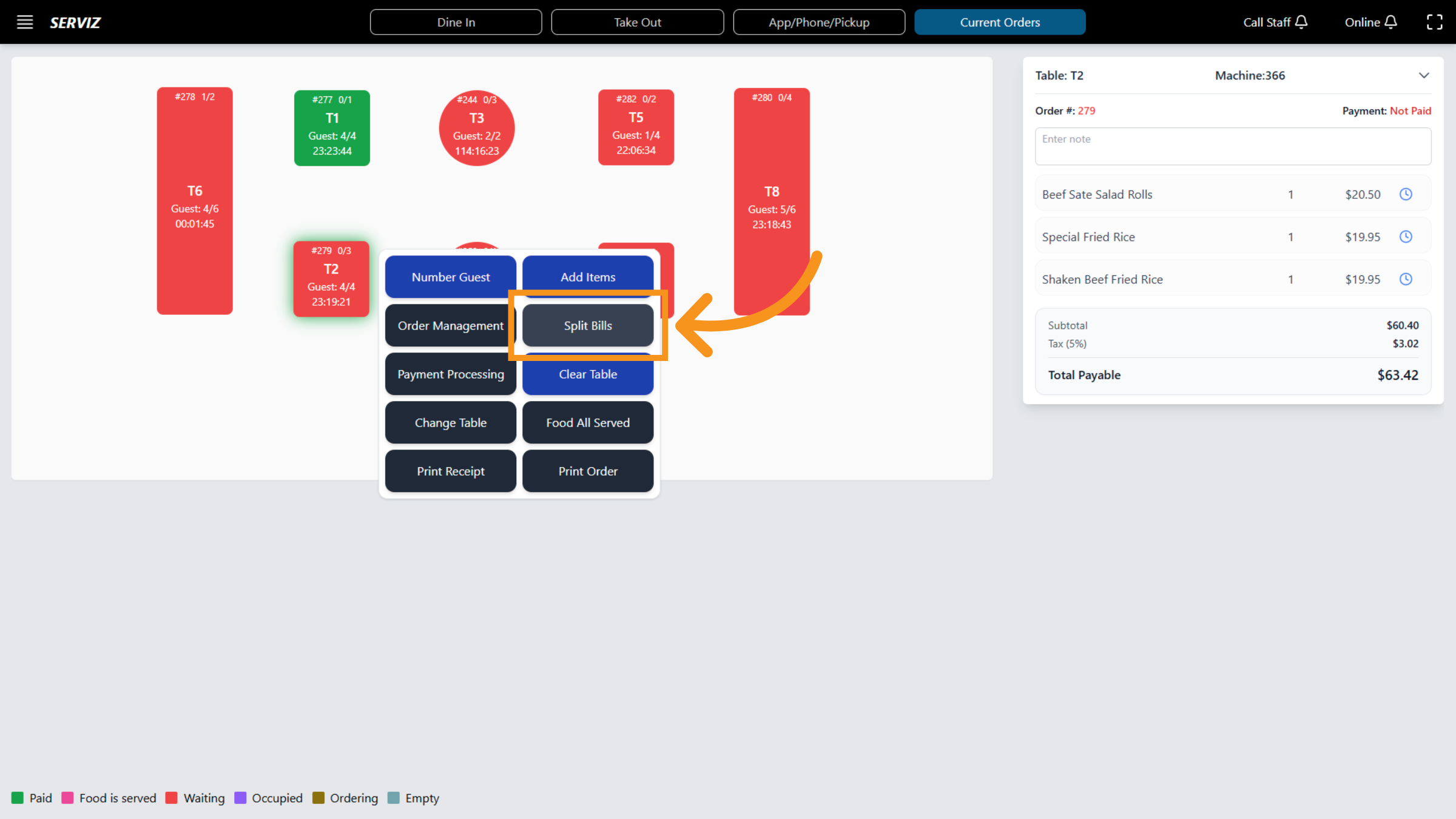Click clock icon for Shaken Beef Fried Rice
This screenshot has width=1456, height=819.
[x=1406, y=279]
